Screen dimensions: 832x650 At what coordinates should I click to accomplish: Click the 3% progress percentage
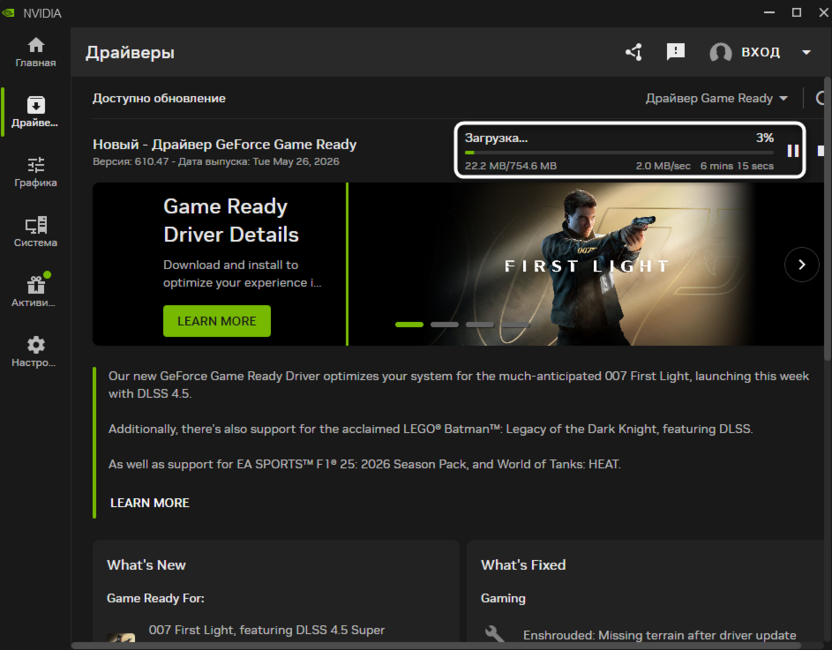765,138
